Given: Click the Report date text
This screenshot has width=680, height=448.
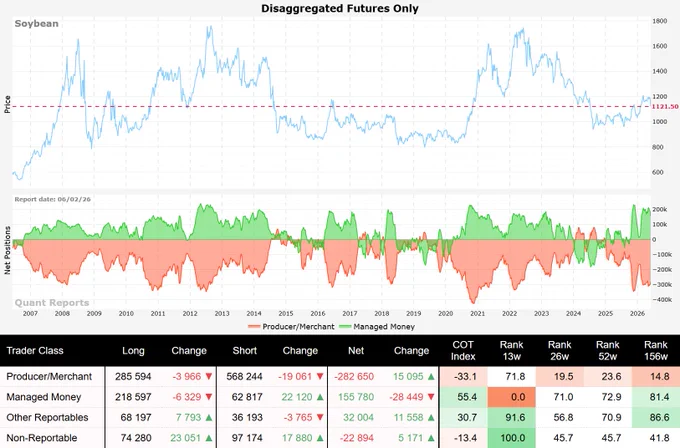Looking at the screenshot, I should 52,199.
